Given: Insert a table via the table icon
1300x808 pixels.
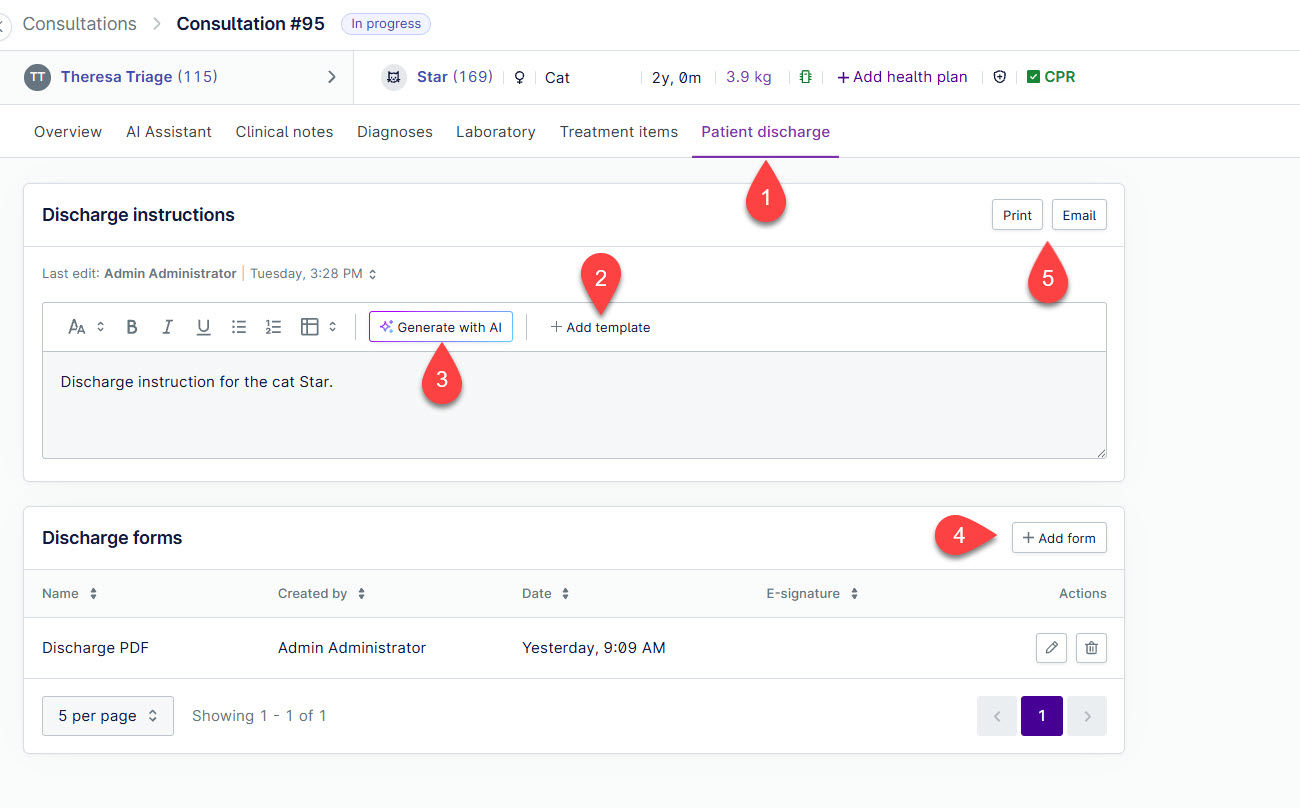Looking at the screenshot, I should 310,327.
